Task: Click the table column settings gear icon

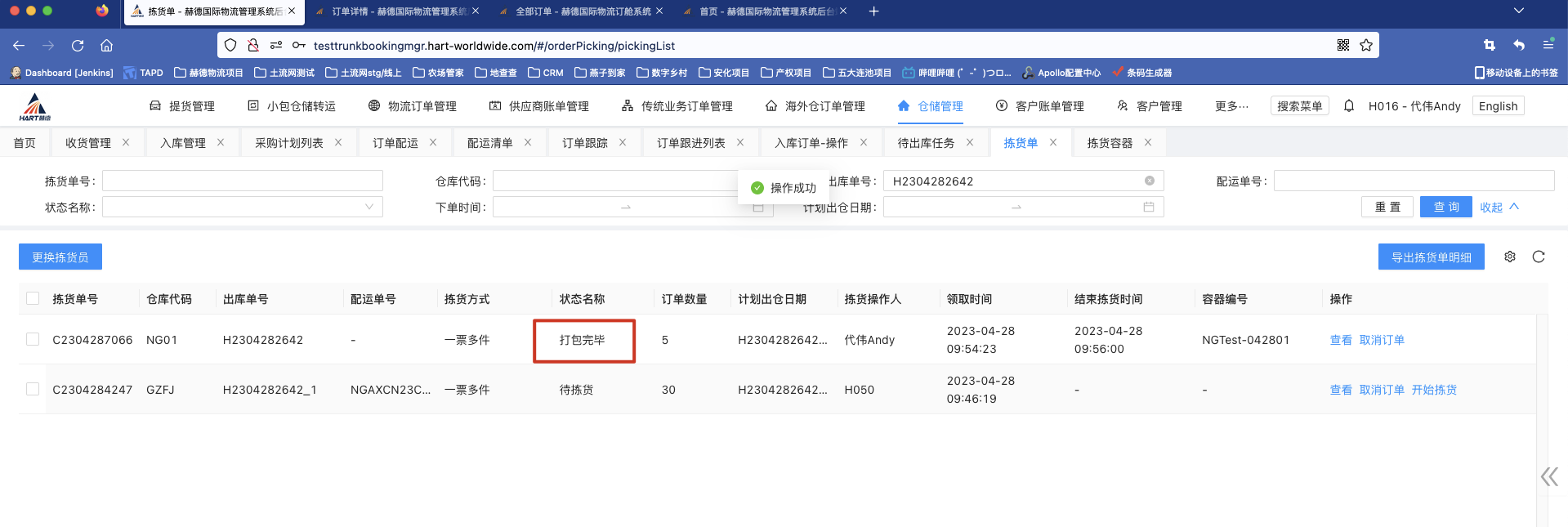Action: point(1510,257)
